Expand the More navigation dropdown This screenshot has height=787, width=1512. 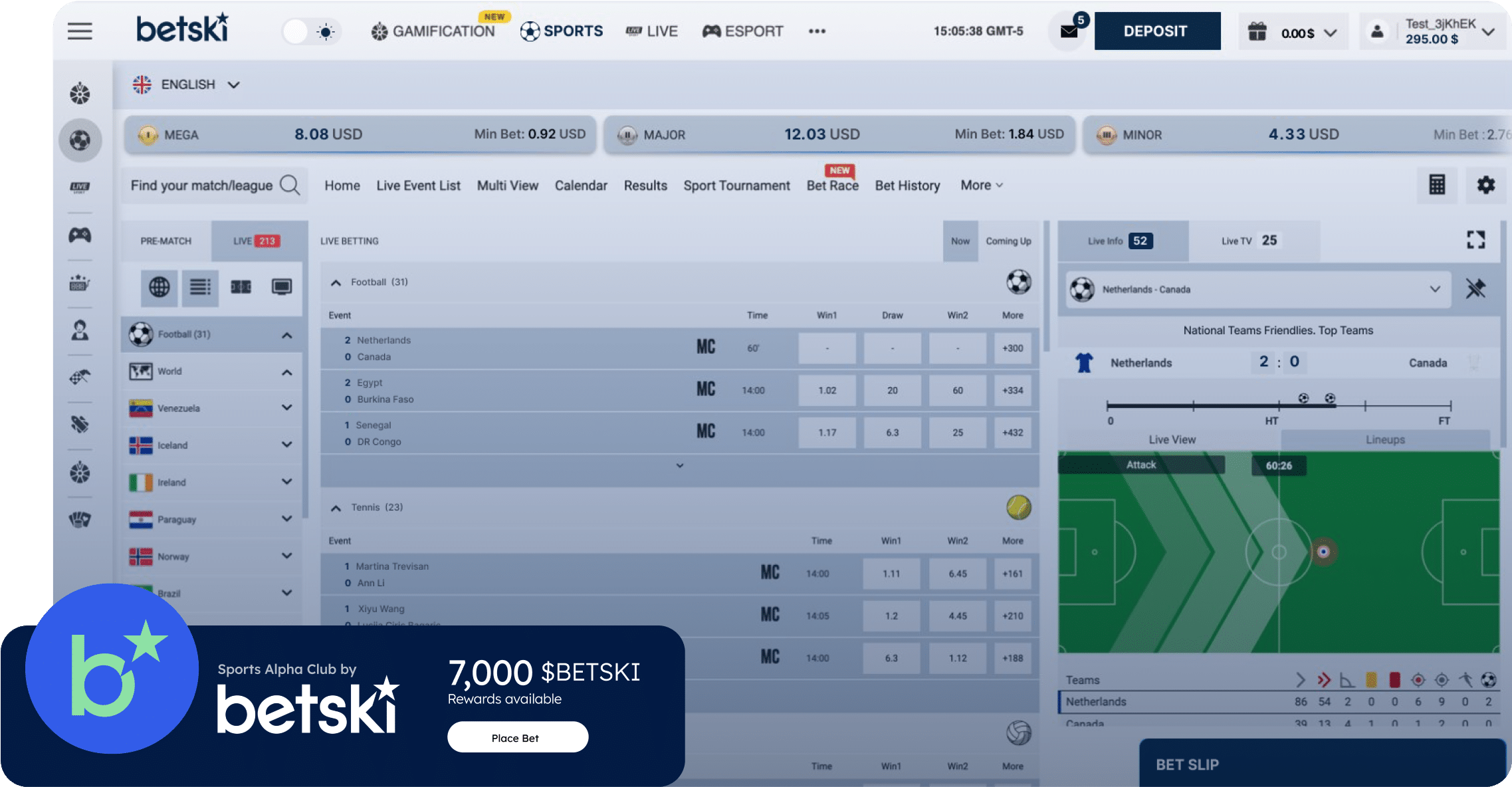[x=981, y=185]
